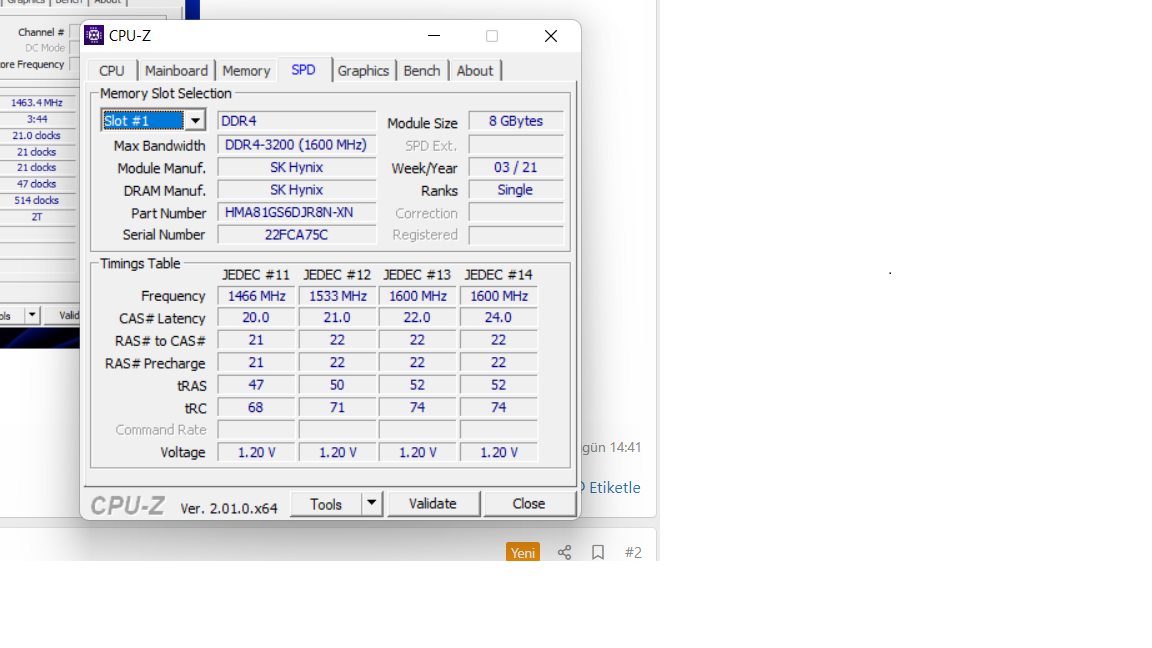Click the Yeni badge
Image resolution: width=1152 pixels, height=648 pixels.
[523, 552]
